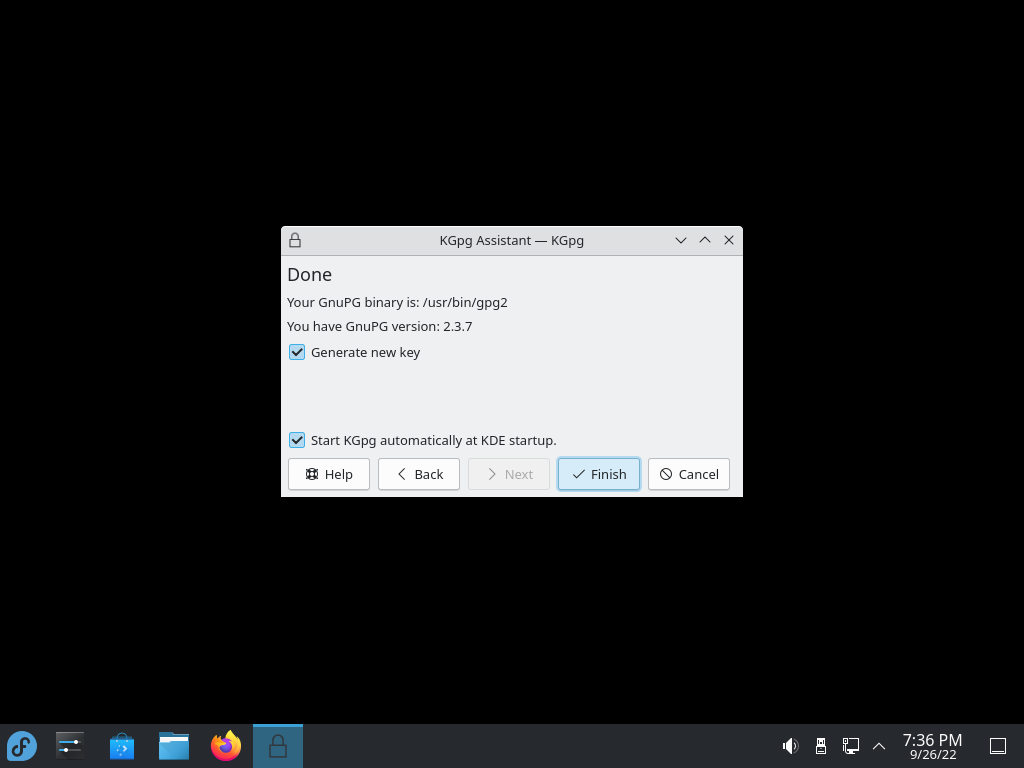
Task: Uncheck the Generate new key checkbox
Action: 297,353
